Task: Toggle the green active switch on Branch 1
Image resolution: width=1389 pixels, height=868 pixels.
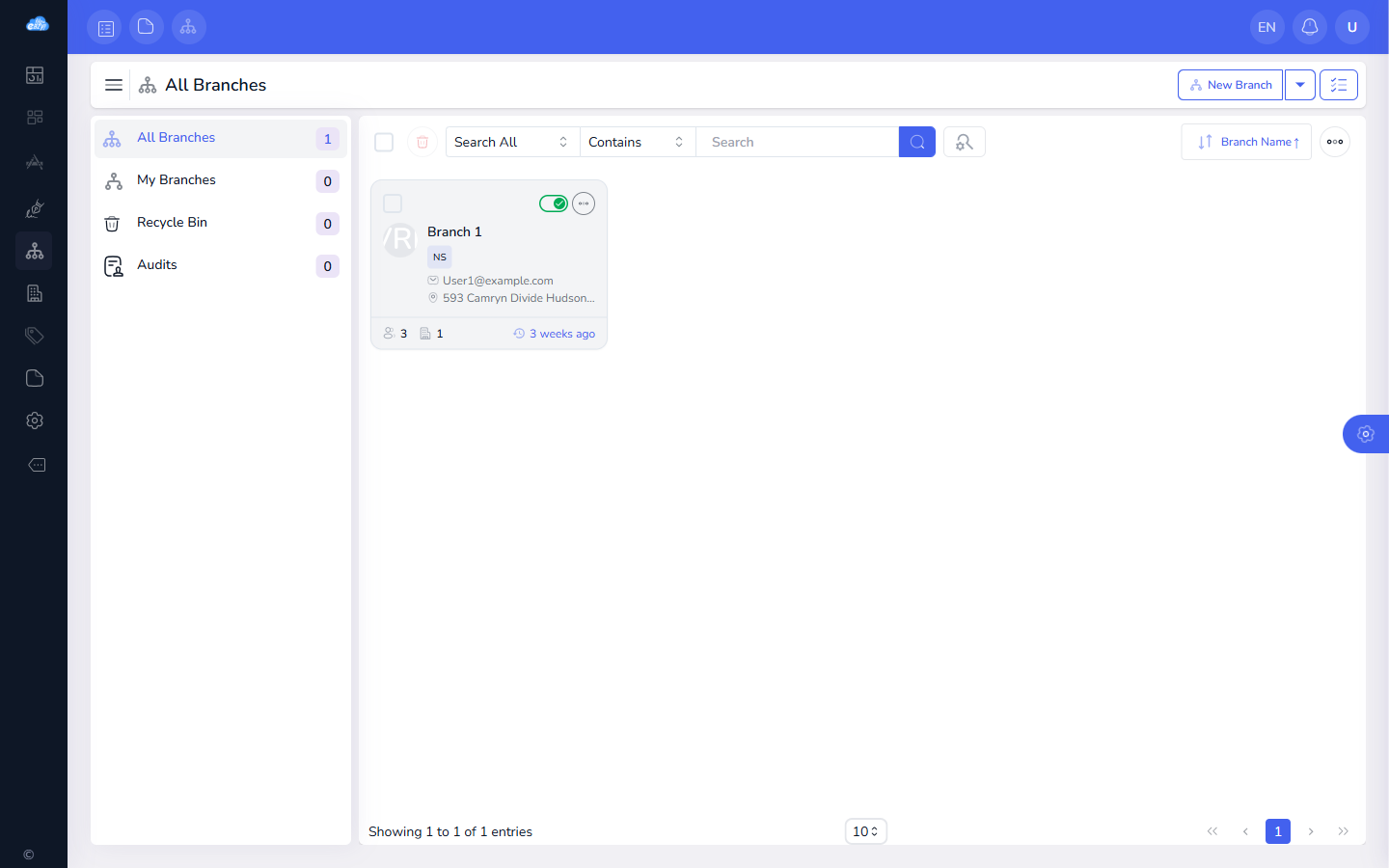Action: point(554,203)
